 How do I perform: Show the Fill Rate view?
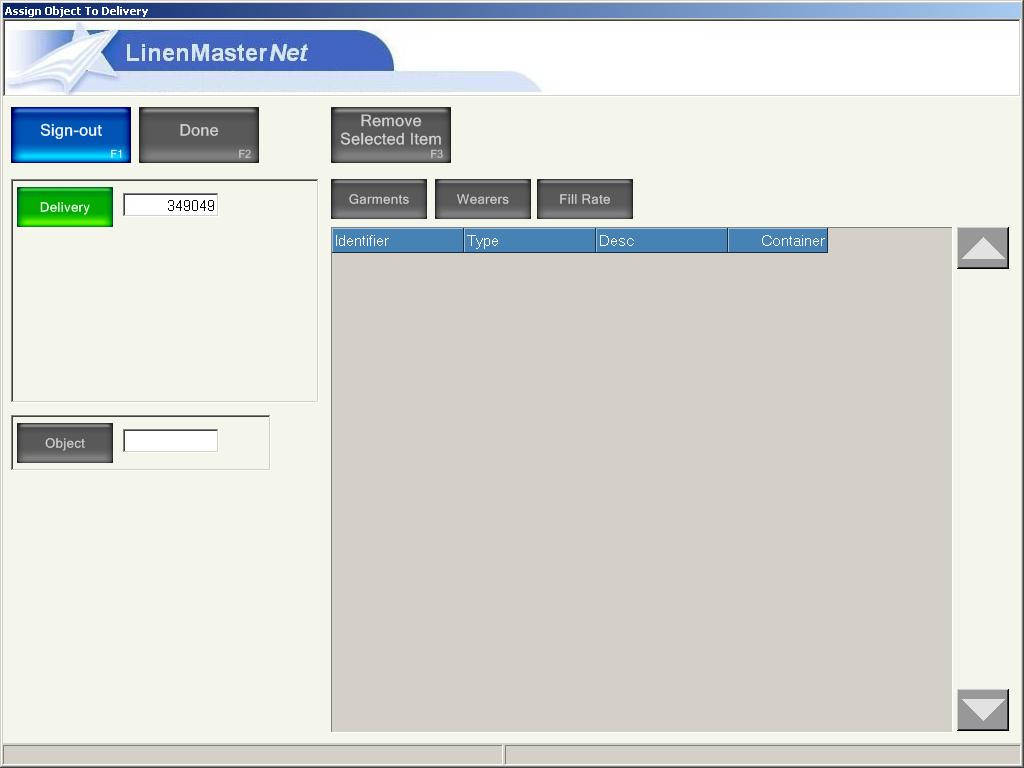(585, 199)
